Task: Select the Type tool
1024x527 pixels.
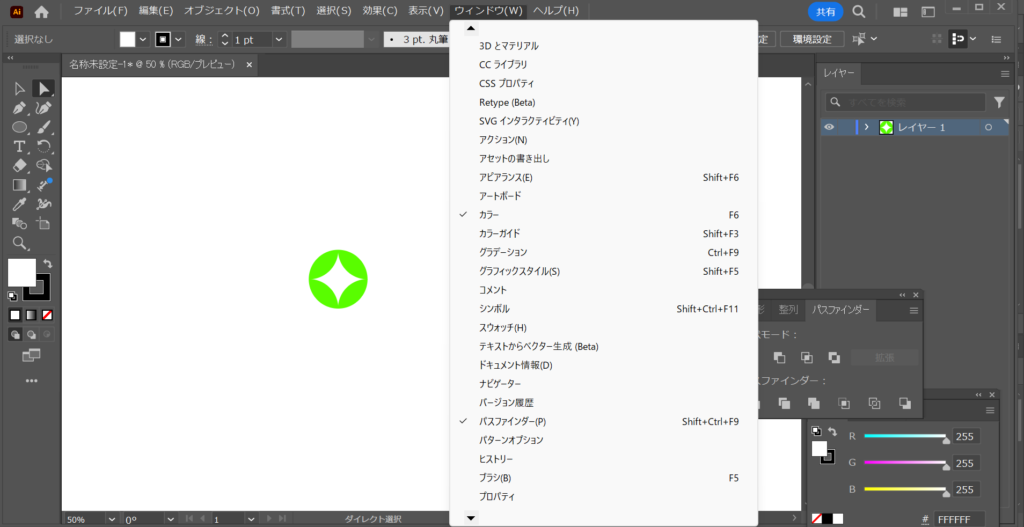Action: pyautogui.click(x=20, y=146)
